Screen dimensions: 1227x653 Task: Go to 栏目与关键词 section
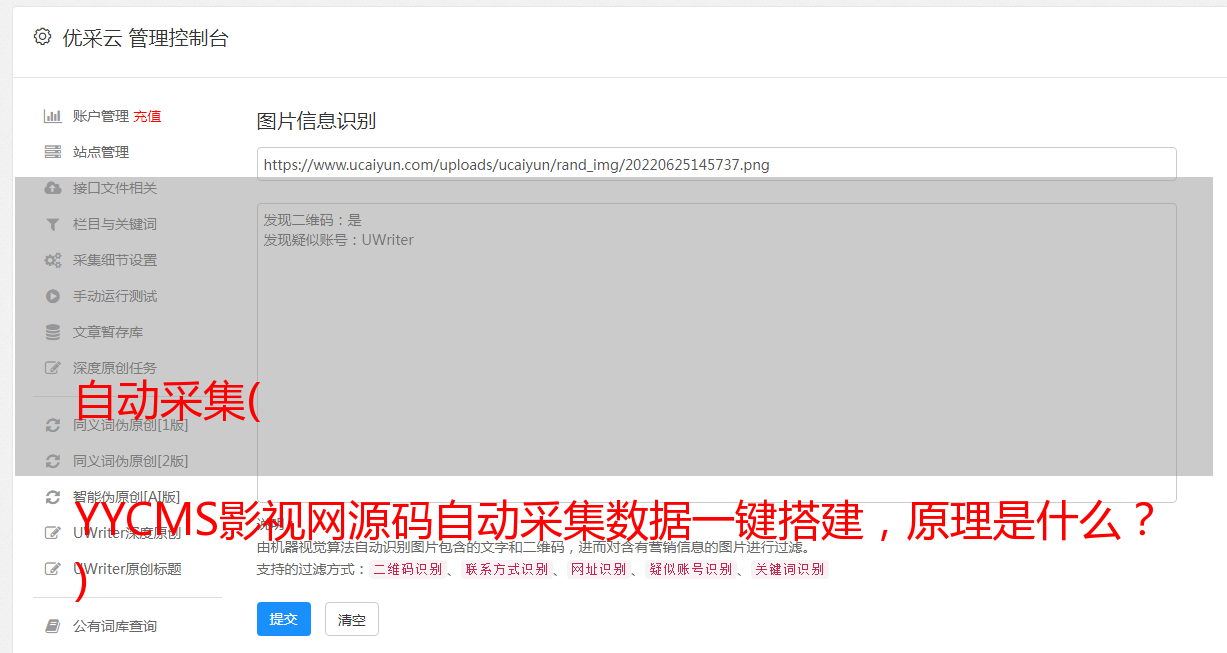[115, 224]
